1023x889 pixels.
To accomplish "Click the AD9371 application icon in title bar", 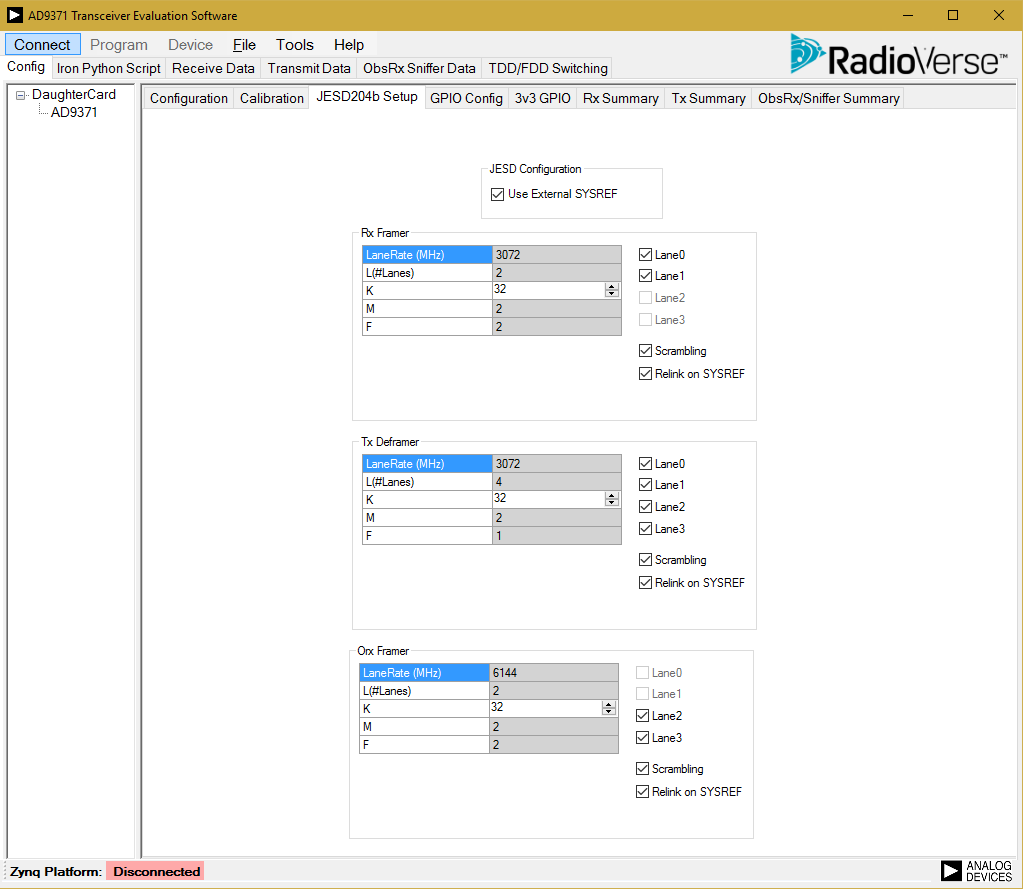I will click(15, 15).
